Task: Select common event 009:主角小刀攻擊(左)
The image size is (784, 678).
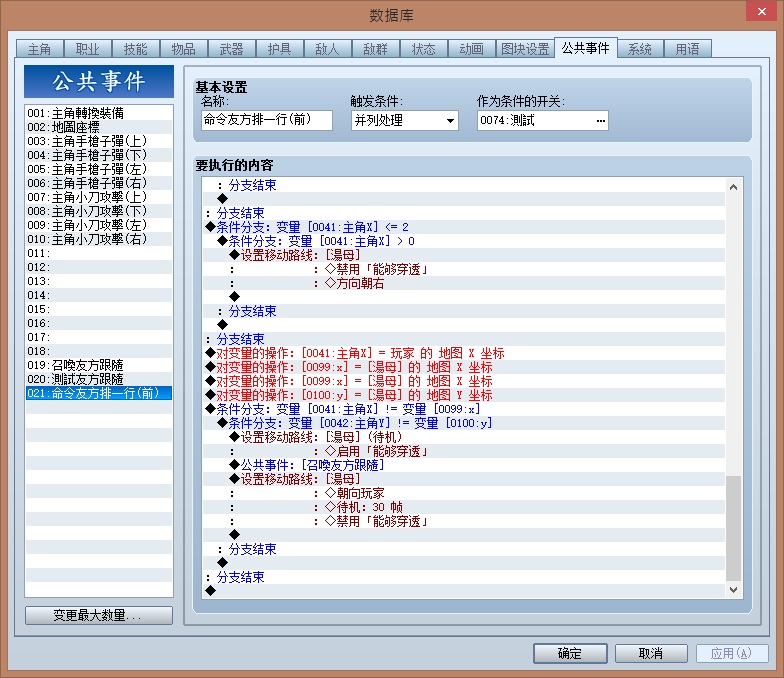Action: point(98,225)
